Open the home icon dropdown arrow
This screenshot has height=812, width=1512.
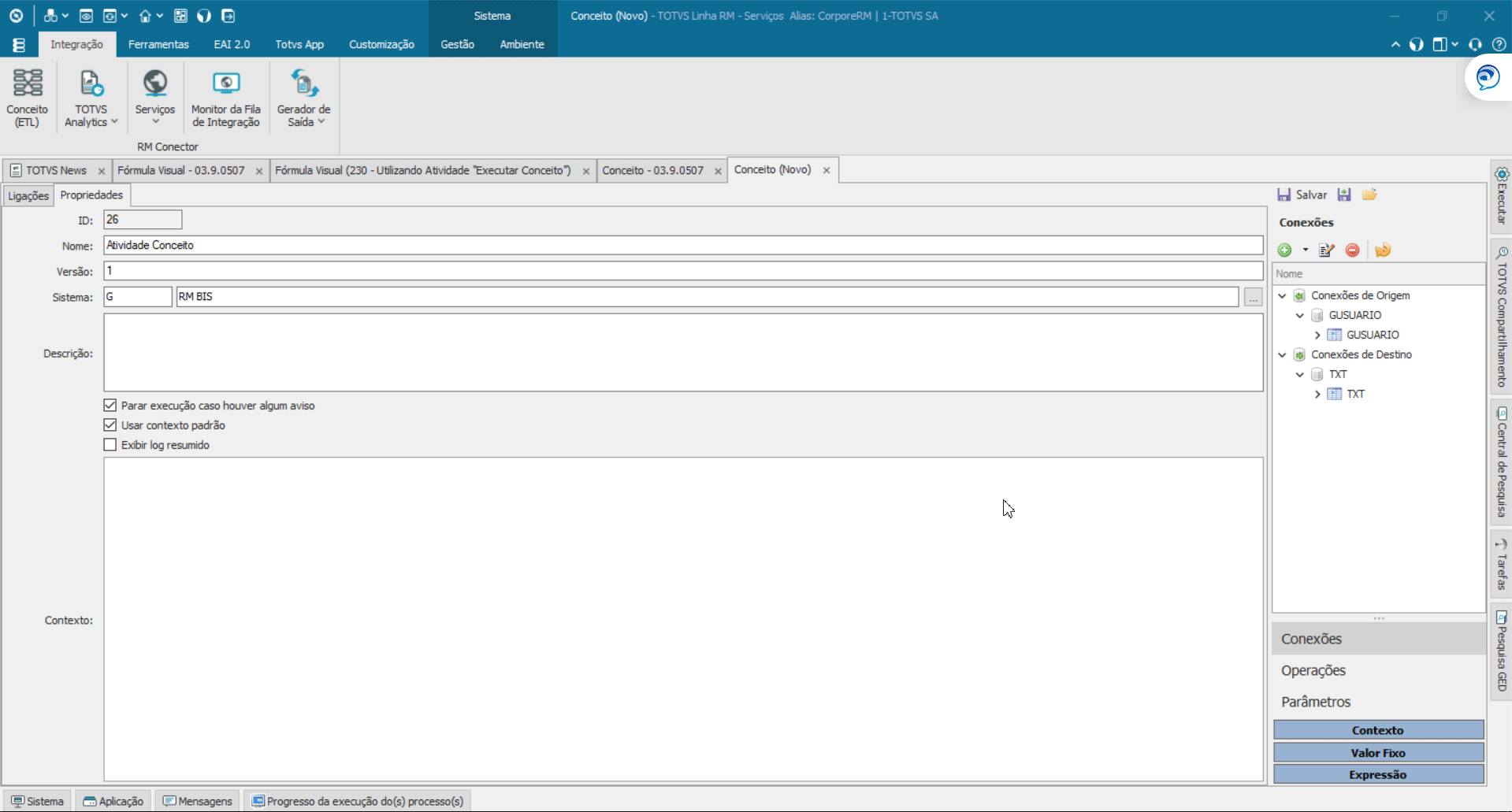pyautogui.click(x=160, y=16)
